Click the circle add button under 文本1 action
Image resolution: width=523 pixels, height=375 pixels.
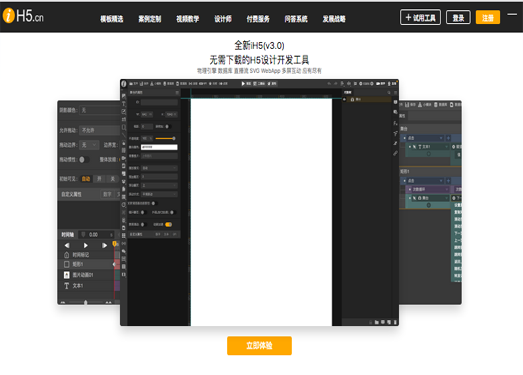click(x=429, y=154)
